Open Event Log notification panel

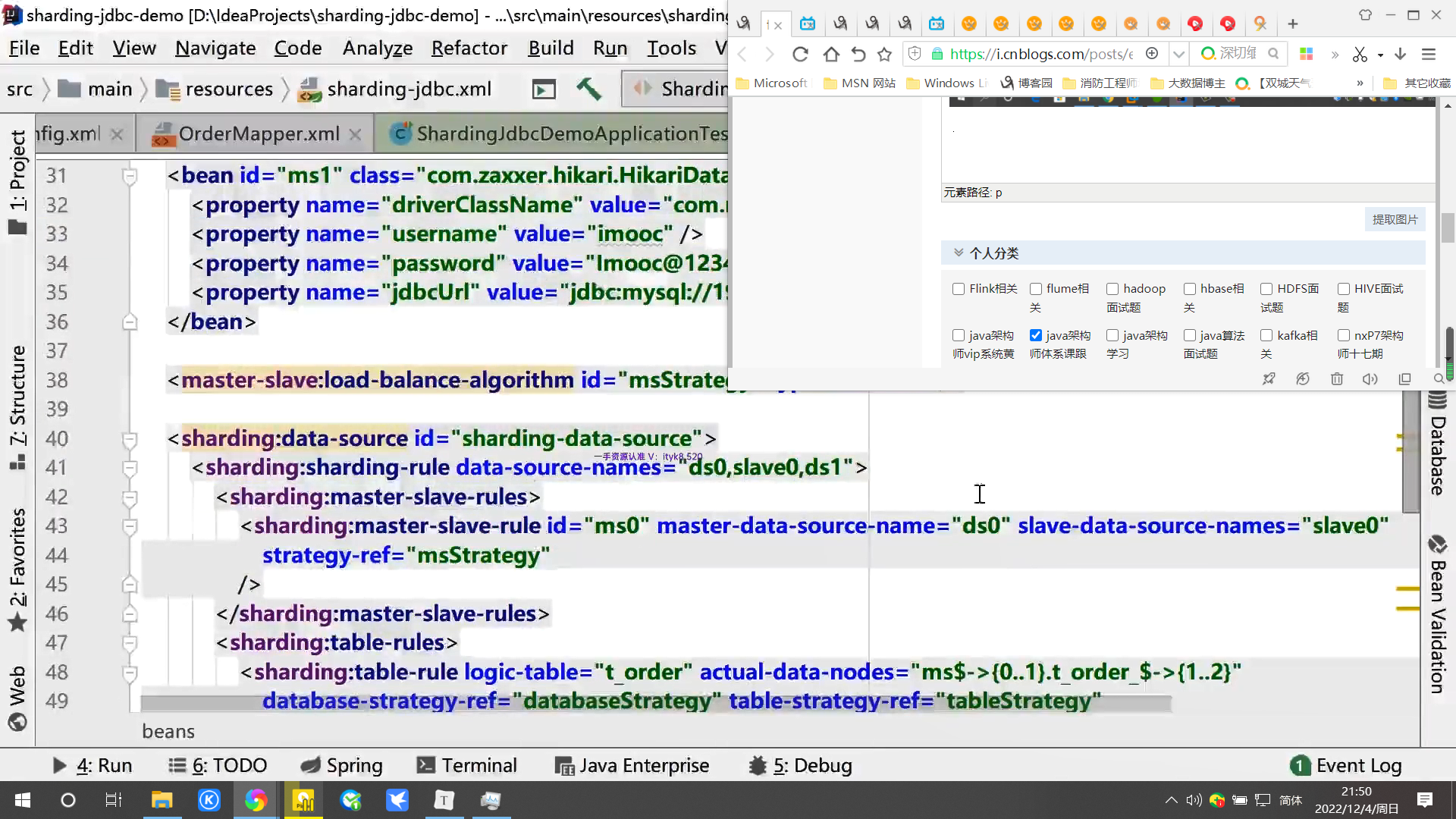pyautogui.click(x=1347, y=766)
